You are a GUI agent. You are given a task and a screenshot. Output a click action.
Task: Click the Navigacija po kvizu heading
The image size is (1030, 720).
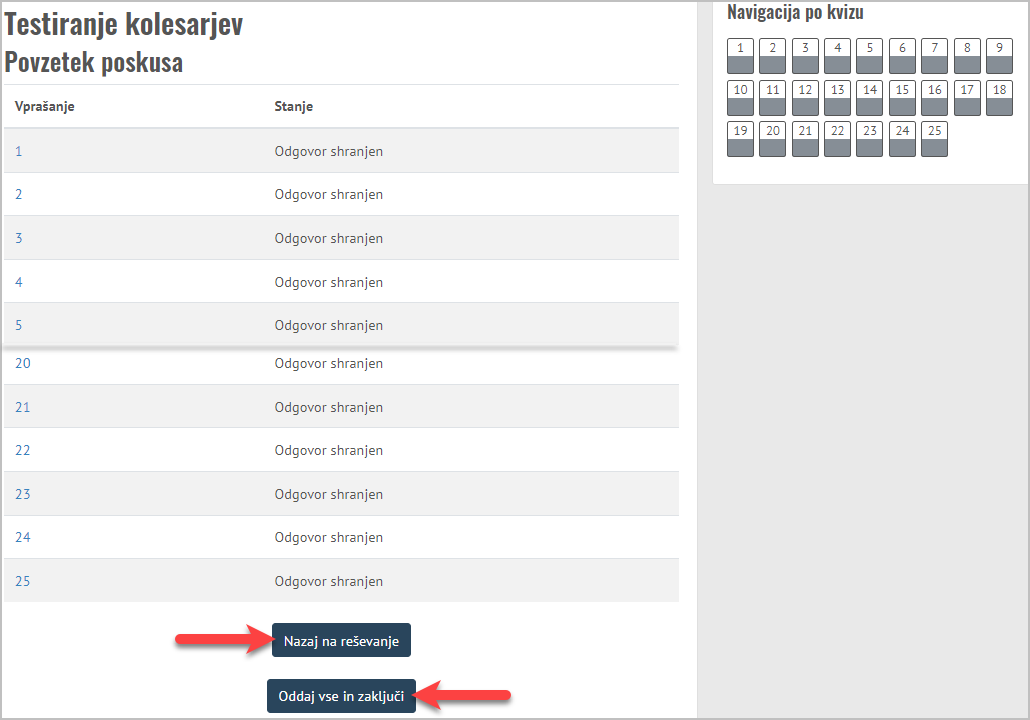coord(795,12)
